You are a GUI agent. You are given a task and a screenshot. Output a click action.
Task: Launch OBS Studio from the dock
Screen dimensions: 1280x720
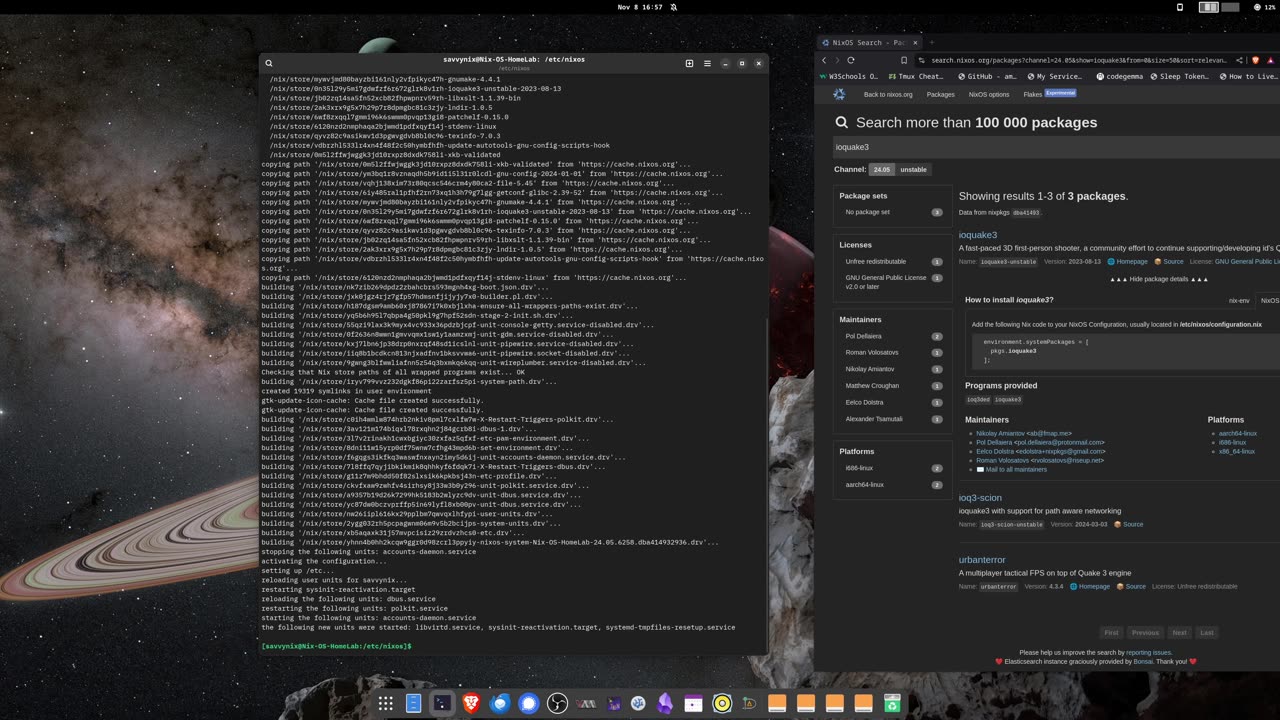click(558, 704)
